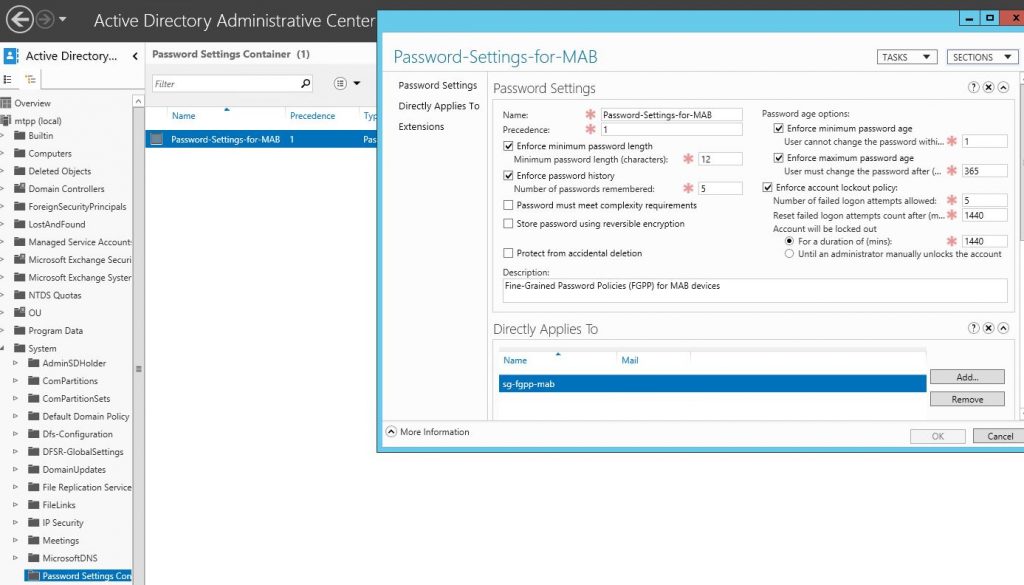Click the Overview icon in navigation
Viewport: 1024px width, 585px height.
point(6,103)
